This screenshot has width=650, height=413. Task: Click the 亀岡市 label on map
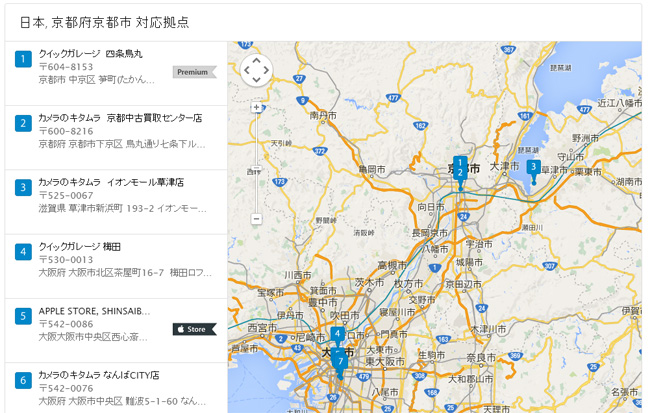coord(372,169)
